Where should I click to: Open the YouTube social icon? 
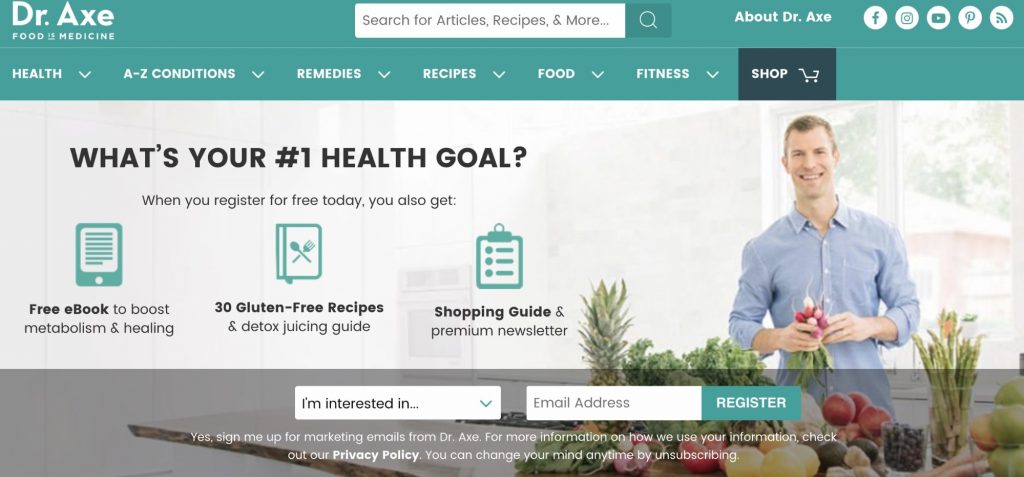click(938, 18)
